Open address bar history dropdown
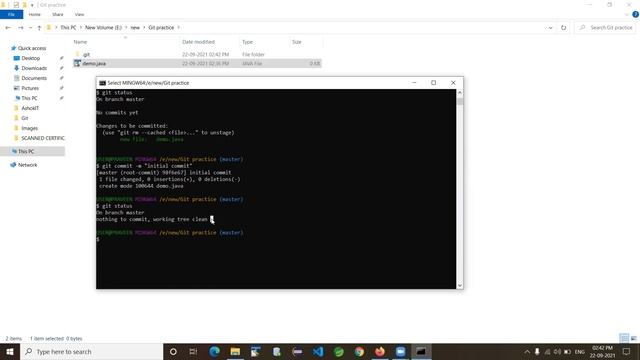Viewport: 640px width, 360px height. point(550,28)
